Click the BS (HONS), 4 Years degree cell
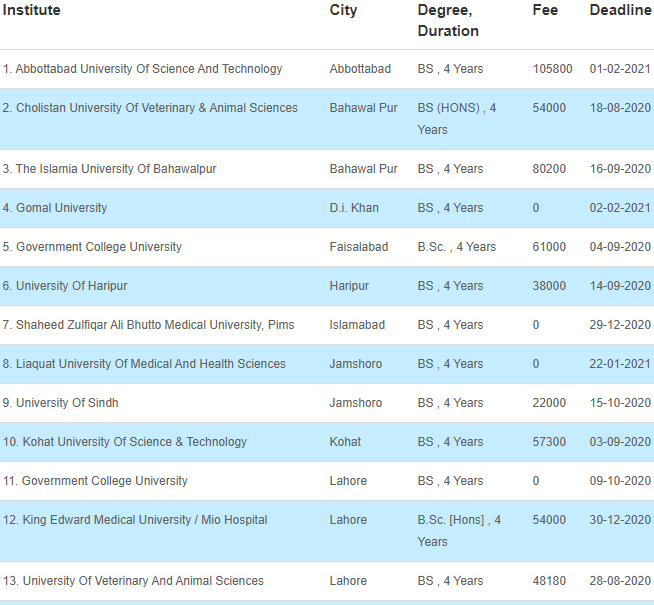This screenshot has width=654, height=605. pyautogui.click(x=457, y=119)
